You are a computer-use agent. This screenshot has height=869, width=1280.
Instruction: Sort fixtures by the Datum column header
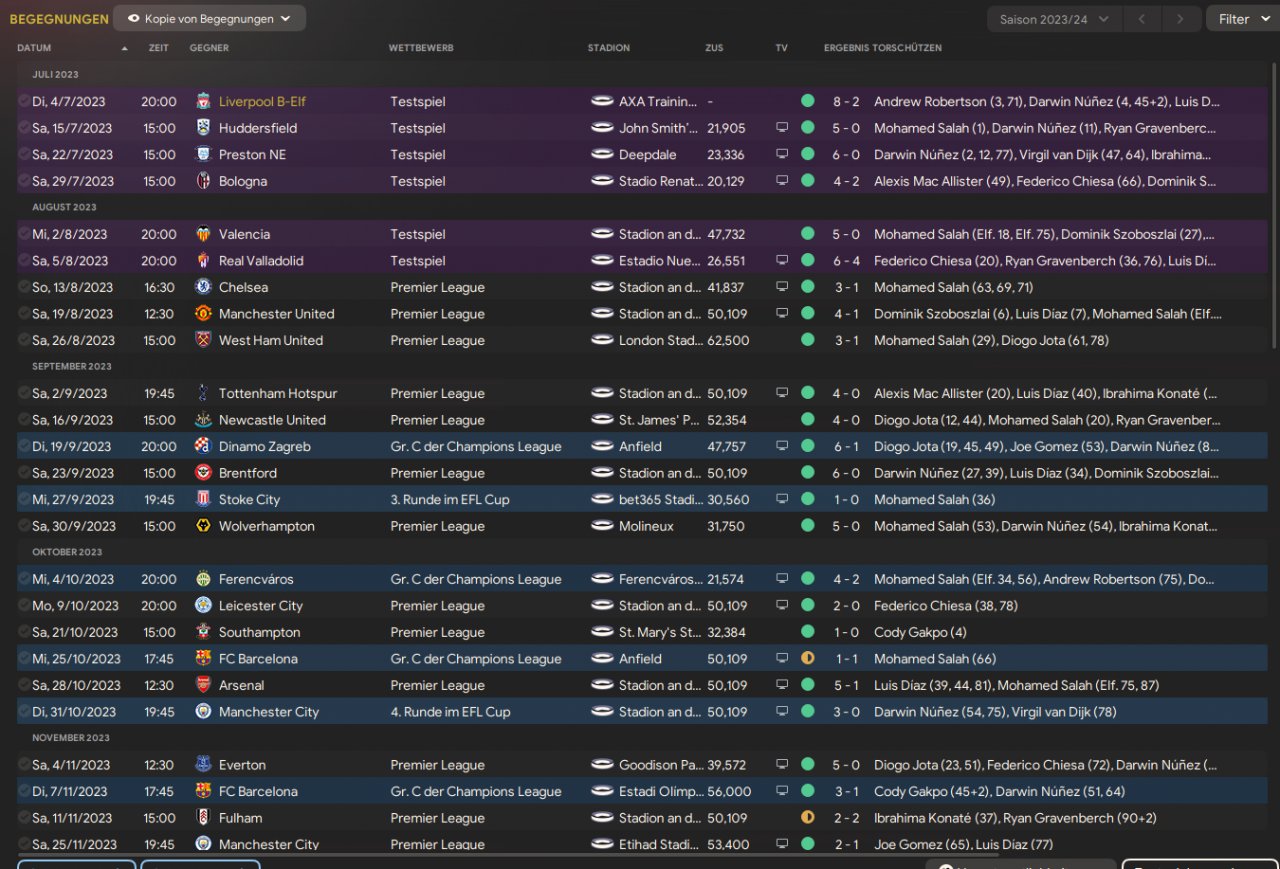point(34,48)
